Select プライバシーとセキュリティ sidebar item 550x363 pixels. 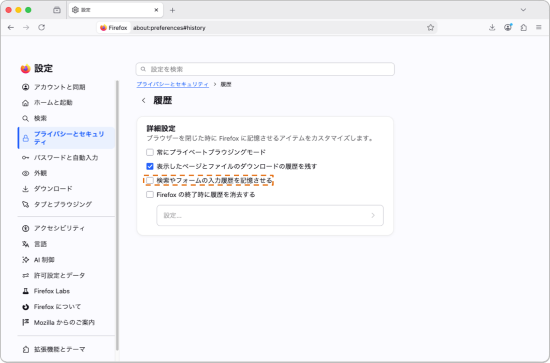pos(67,138)
